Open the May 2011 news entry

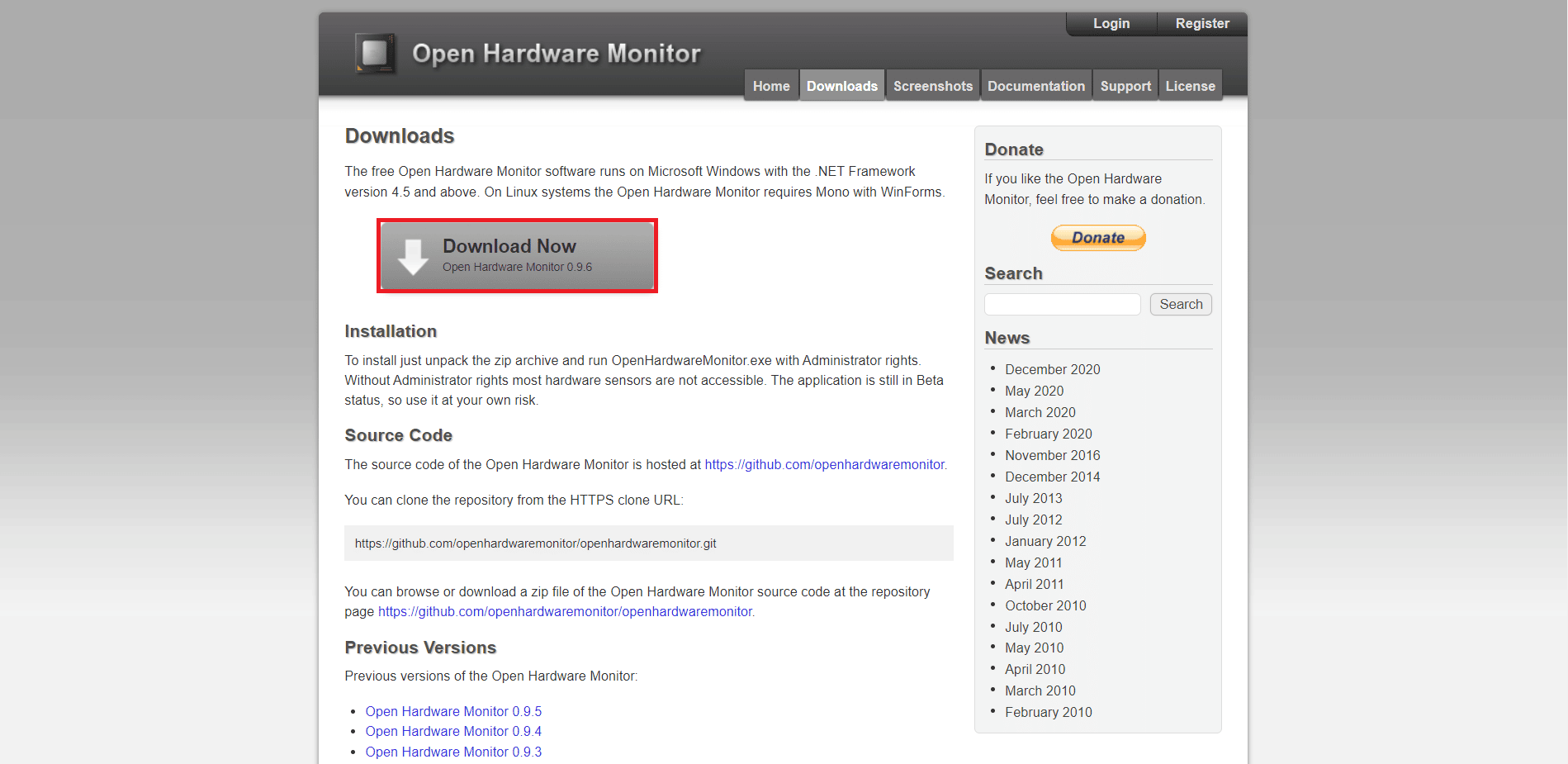click(1034, 562)
